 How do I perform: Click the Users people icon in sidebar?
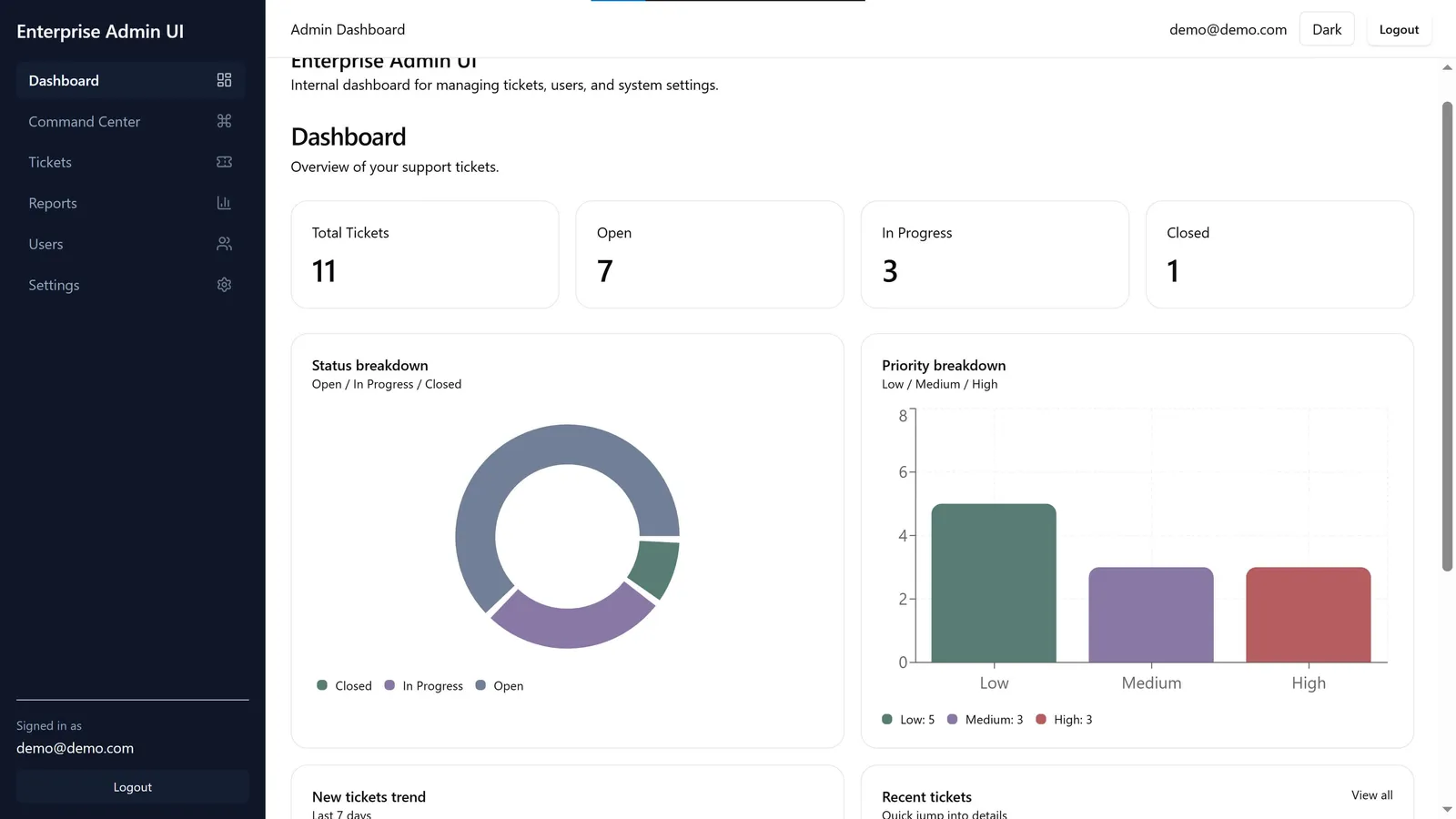(224, 244)
